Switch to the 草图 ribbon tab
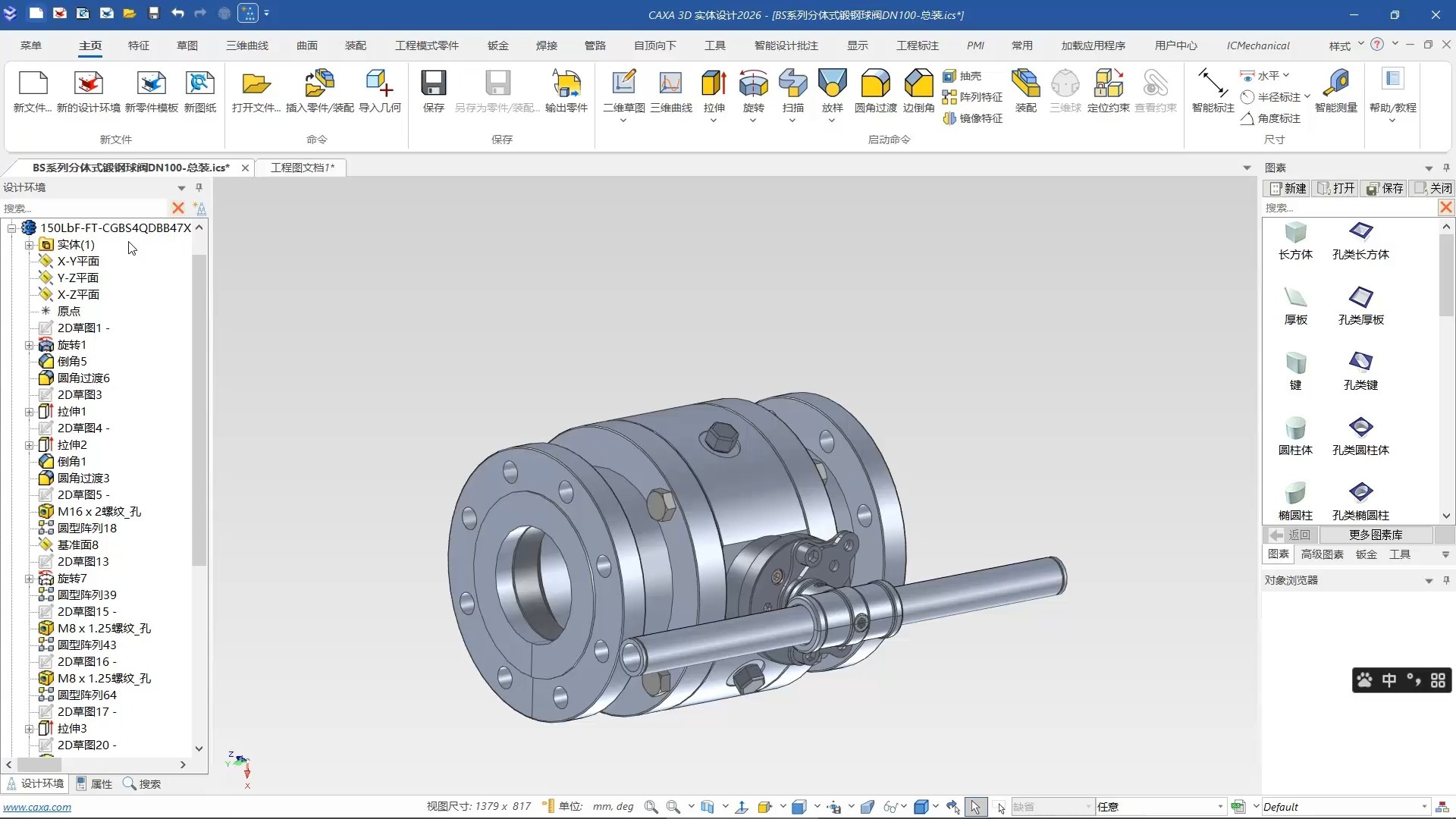 [x=187, y=45]
